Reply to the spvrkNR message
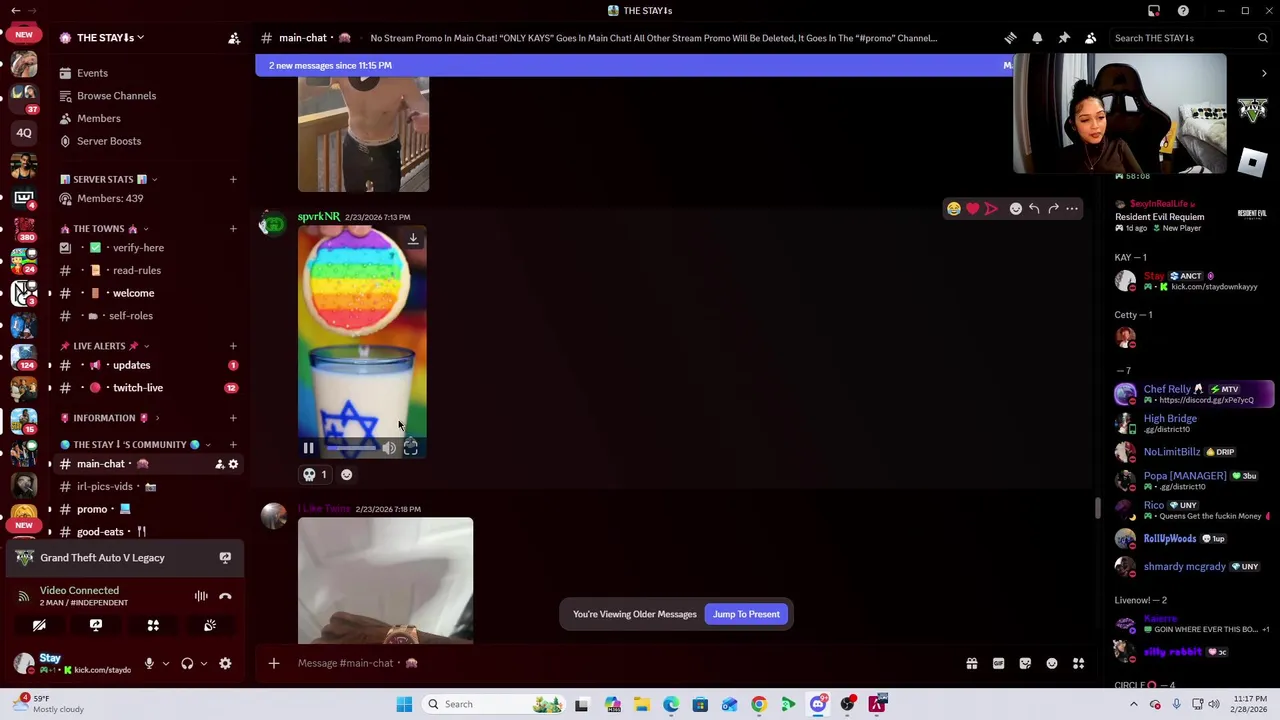This screenshot has width=1280, height=720. pos(1034,209)
